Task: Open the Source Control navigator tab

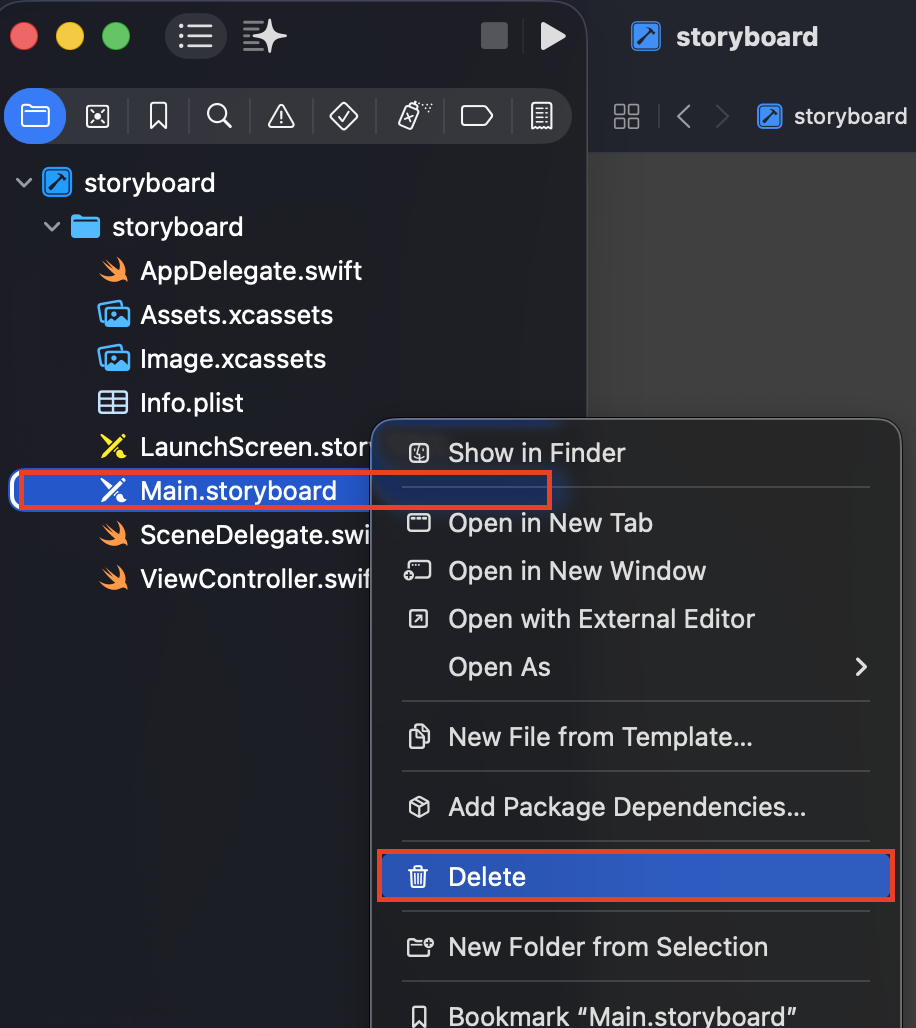Action: tap(97, 117)
